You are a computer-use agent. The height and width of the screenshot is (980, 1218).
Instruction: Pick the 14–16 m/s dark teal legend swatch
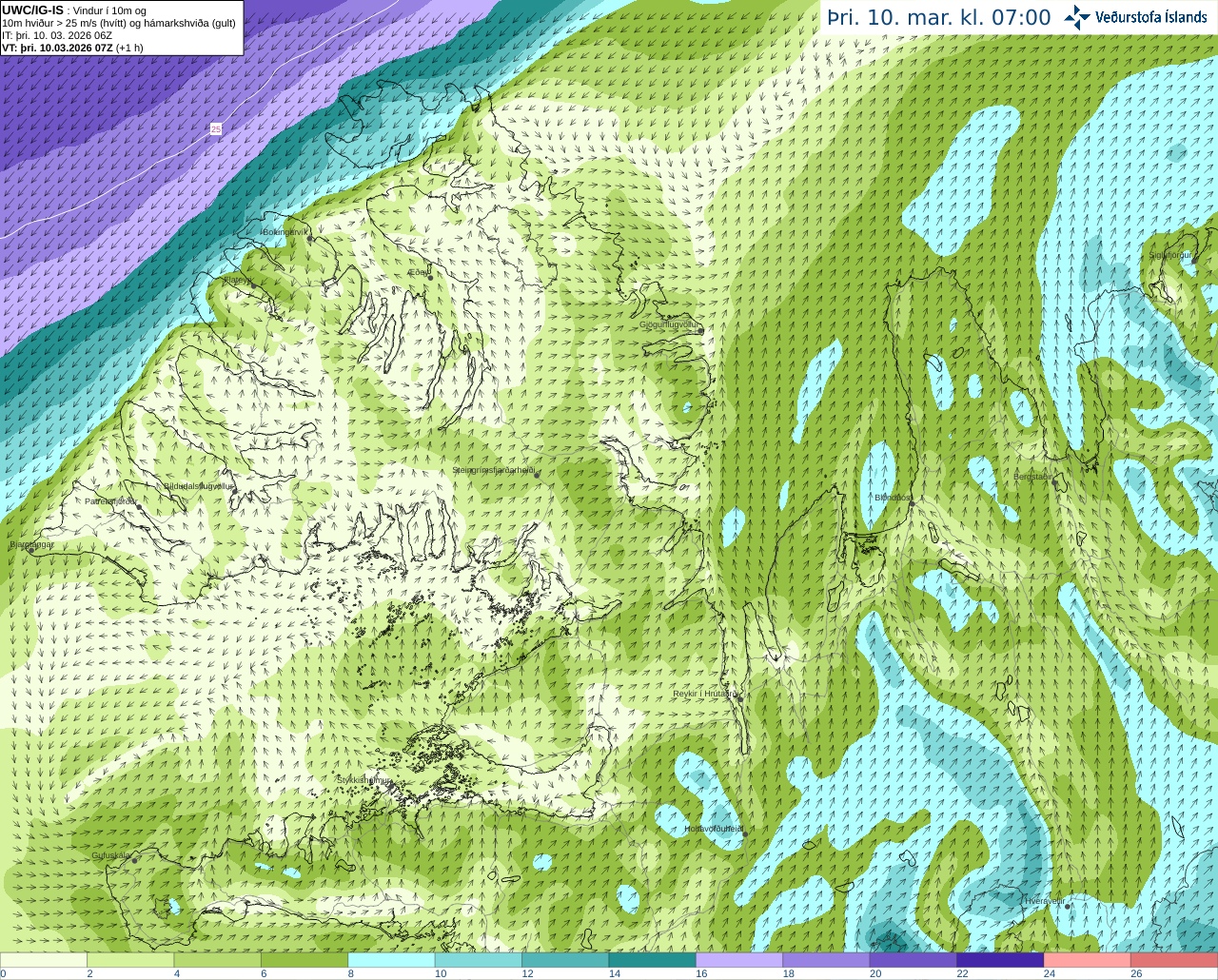pyautogui.click(x=653, y=960)
